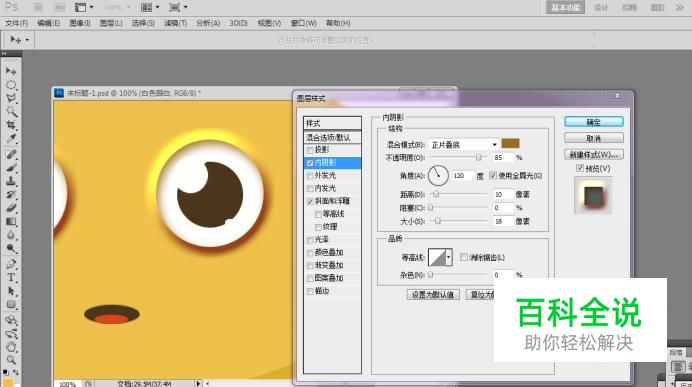Select the Clone Stamp tool
Viewport: 692px width, 387px height.
tap(11, 181)
